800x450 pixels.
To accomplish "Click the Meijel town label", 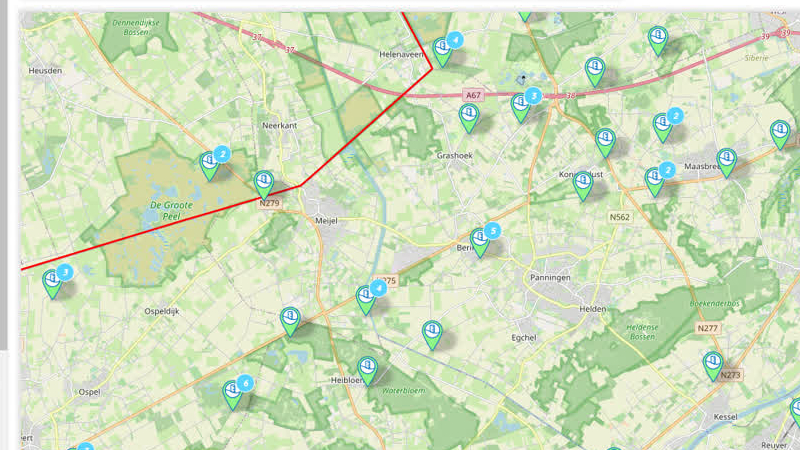I will click(326, 221).
